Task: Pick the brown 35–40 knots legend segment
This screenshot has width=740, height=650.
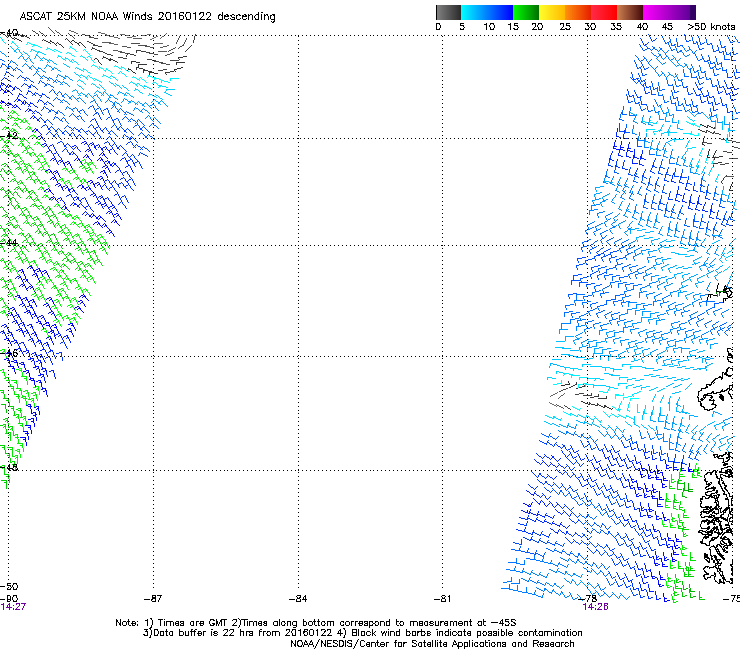Action: click(x=630, y=12)
